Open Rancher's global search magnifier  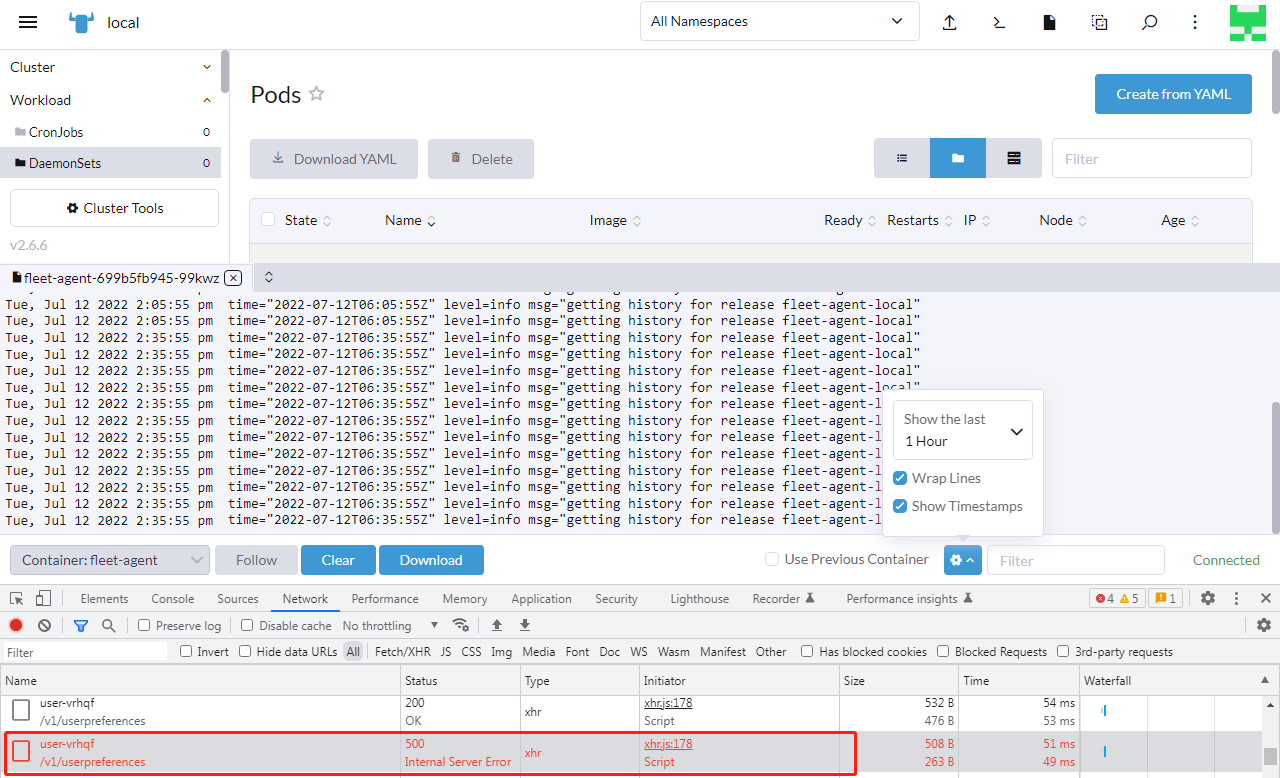pos(1149,21)
